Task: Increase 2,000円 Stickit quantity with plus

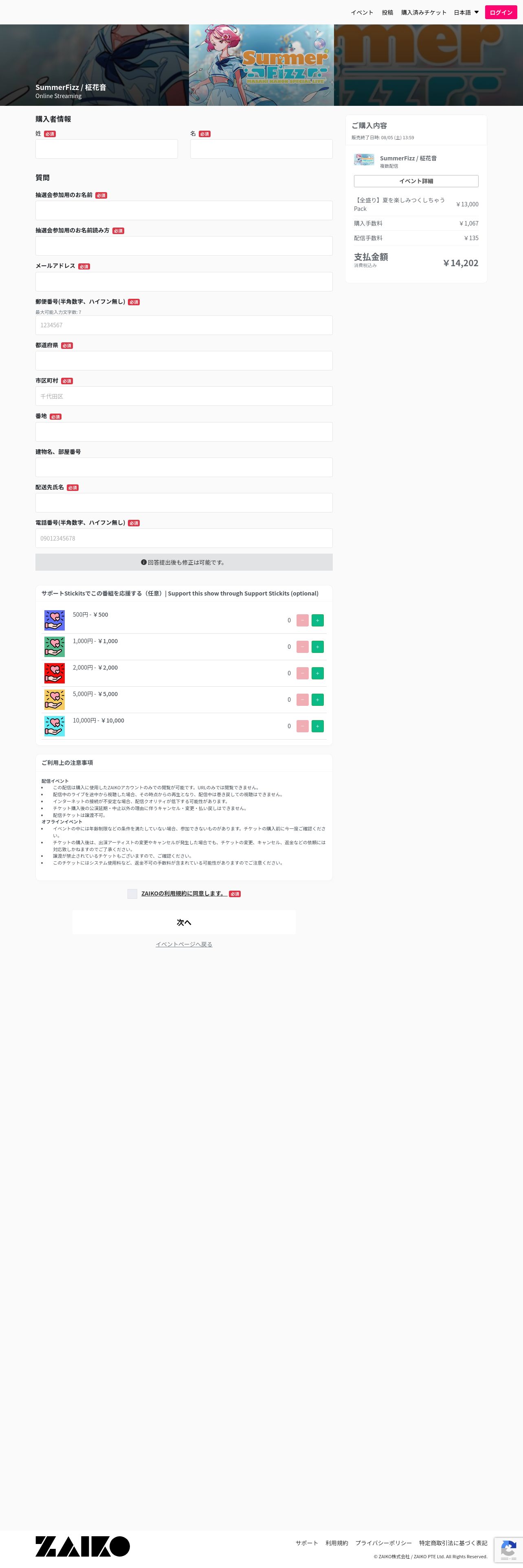Action: pos(317,673)
